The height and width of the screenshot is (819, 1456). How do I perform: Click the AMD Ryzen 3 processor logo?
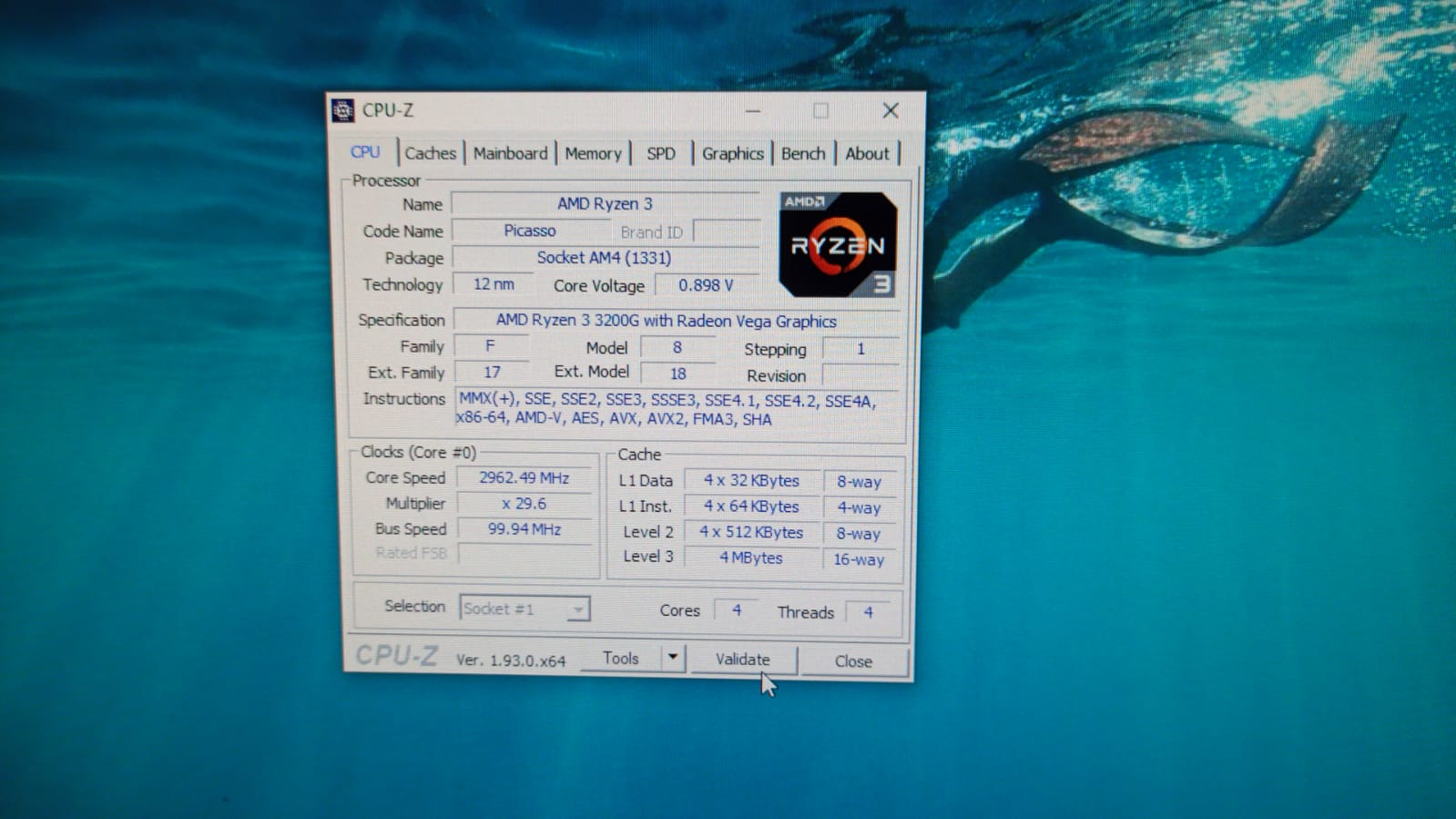pyautogui.click(x=838, y=244)
